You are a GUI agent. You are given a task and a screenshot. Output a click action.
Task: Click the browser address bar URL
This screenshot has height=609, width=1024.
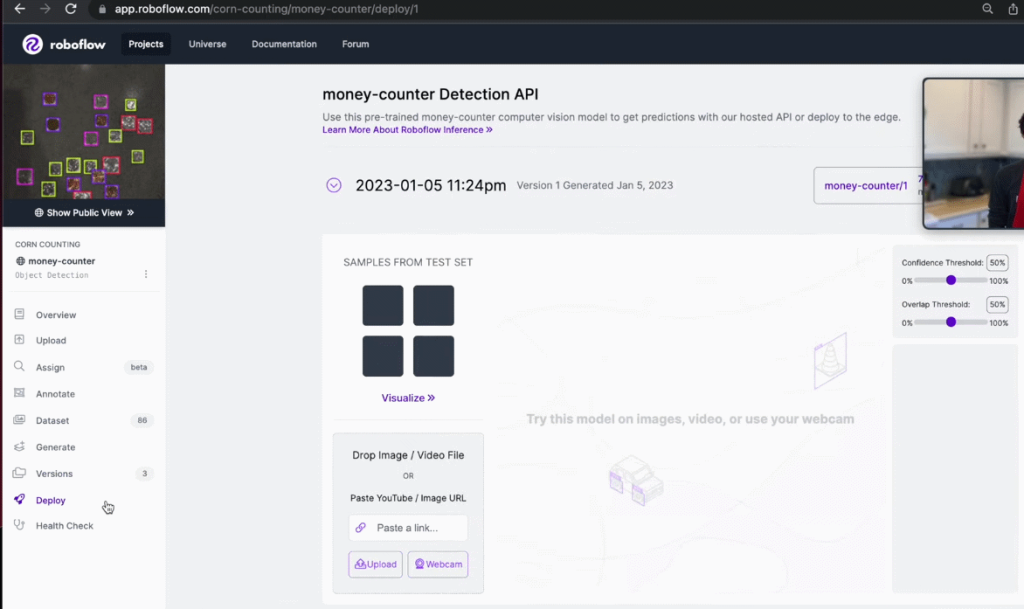click(266, 9)
